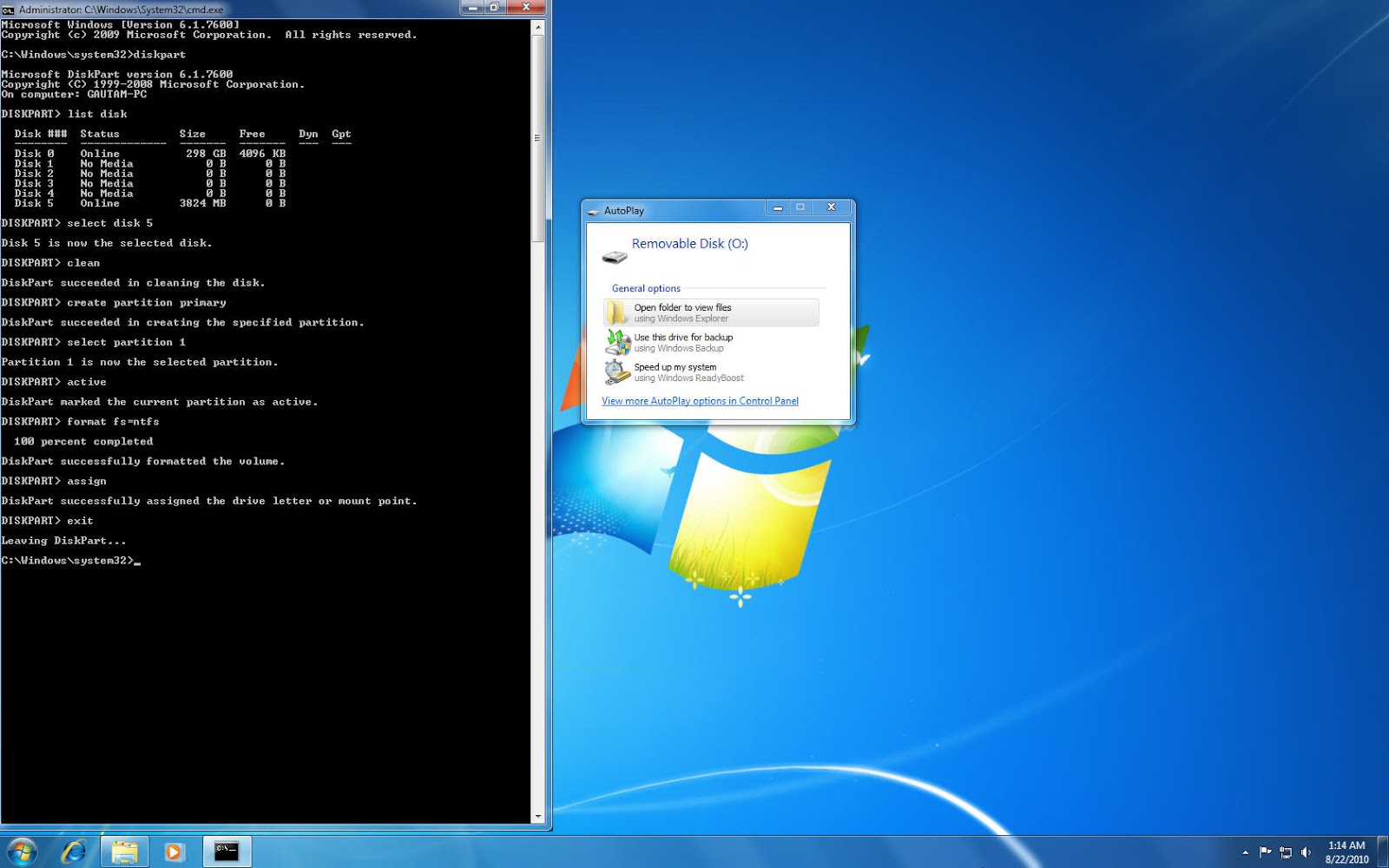The image size is (1389, 868).
Task: Choose Speed up my system option
Action: click(711, 372)
